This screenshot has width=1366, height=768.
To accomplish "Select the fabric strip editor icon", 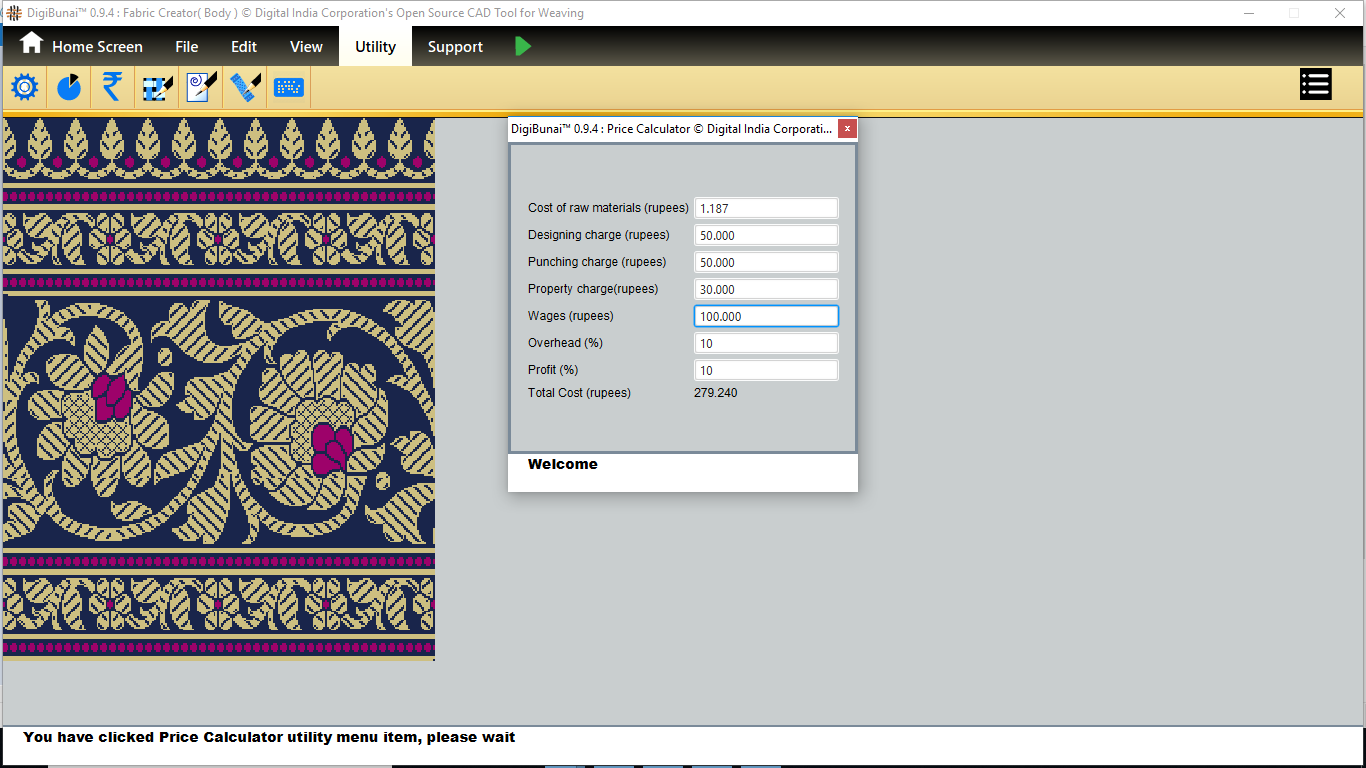I will [245, 87].
